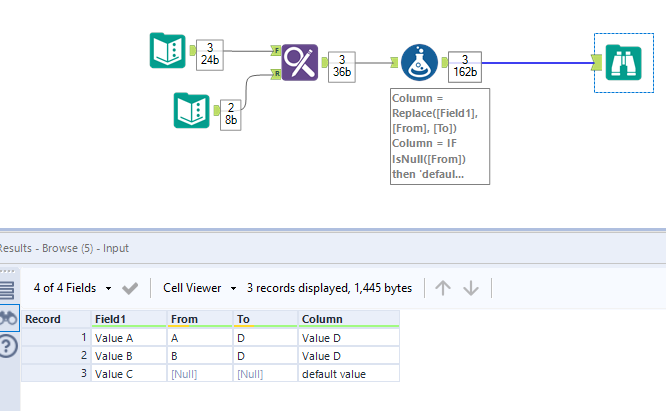Select the From cell containing 'B'

pos(200,356)
